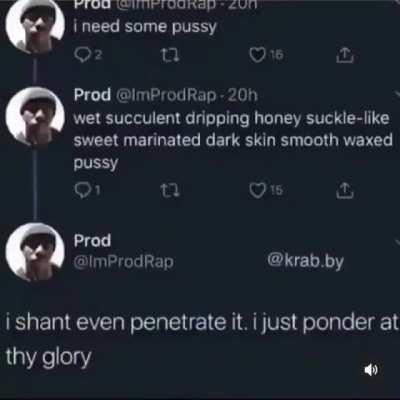
Task: Toggle sound with the speaker icon
Action: click(x=371, y=370)
